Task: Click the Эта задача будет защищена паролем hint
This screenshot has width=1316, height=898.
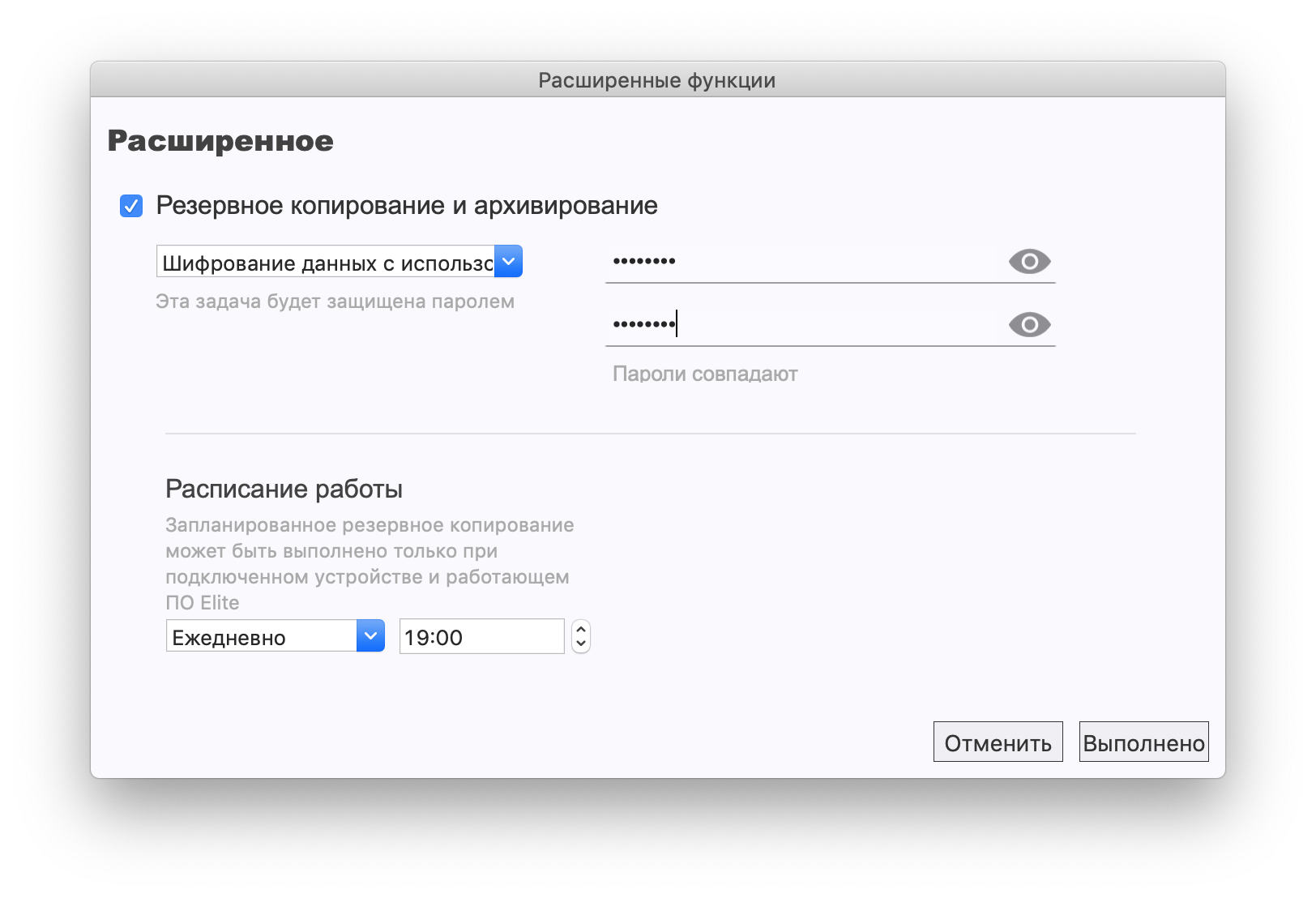Action: point(335,301)
